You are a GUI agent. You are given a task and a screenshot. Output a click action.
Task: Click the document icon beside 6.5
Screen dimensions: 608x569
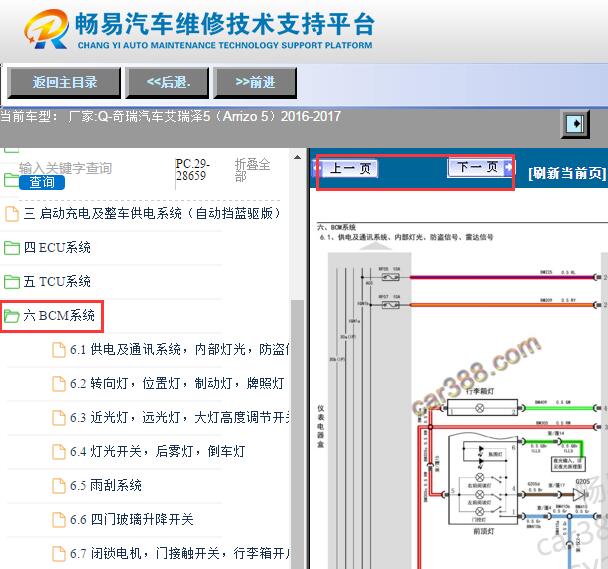pyautogui.click(x=59, y=486)
